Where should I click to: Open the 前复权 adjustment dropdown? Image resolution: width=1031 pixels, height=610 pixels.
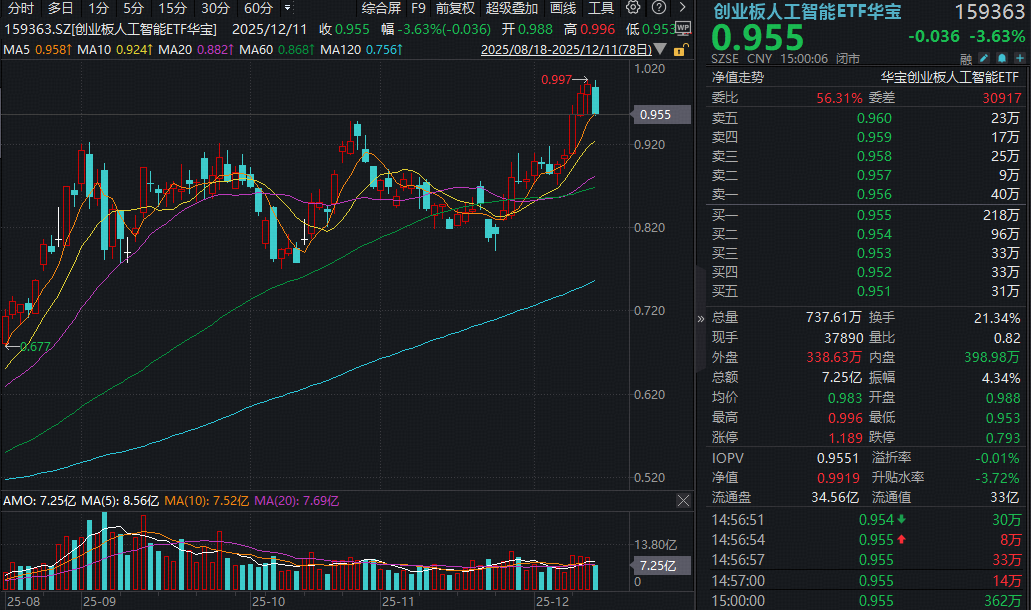(x=455, y=7)
